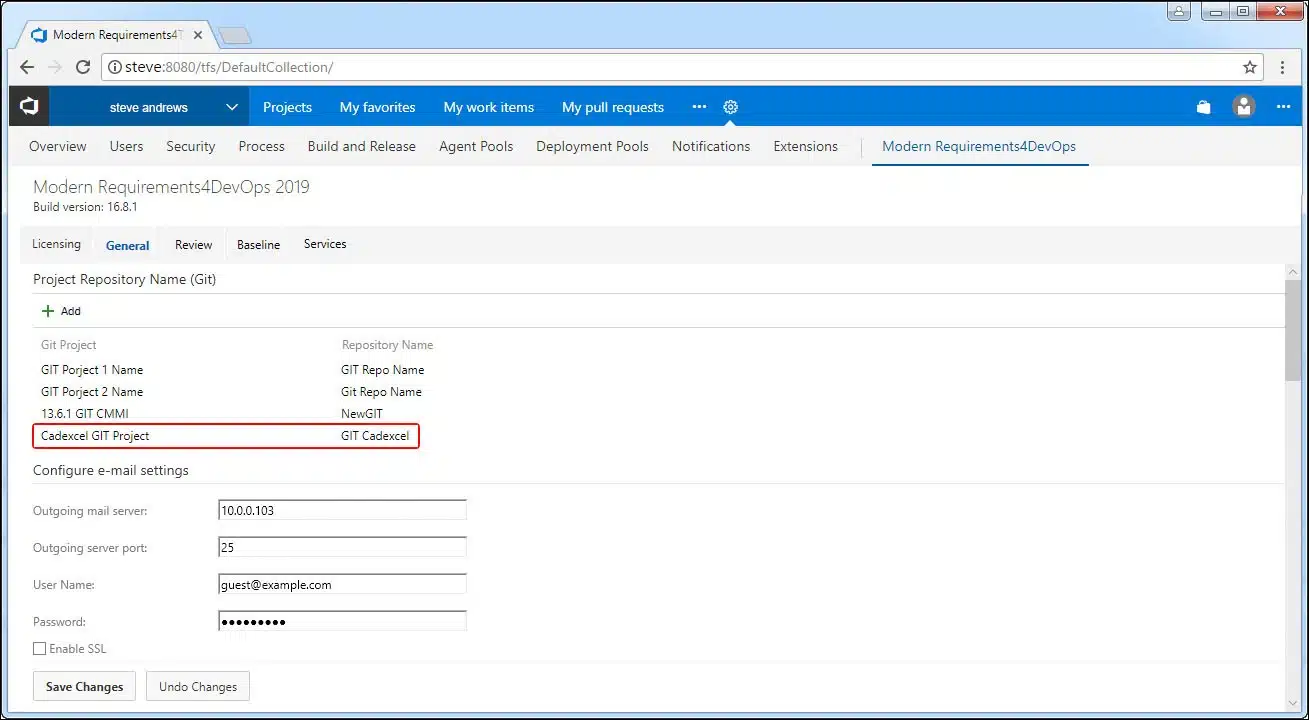The image size is (1309, 720).
Task: Click the browser back arrow
Action: click(27, 67)
